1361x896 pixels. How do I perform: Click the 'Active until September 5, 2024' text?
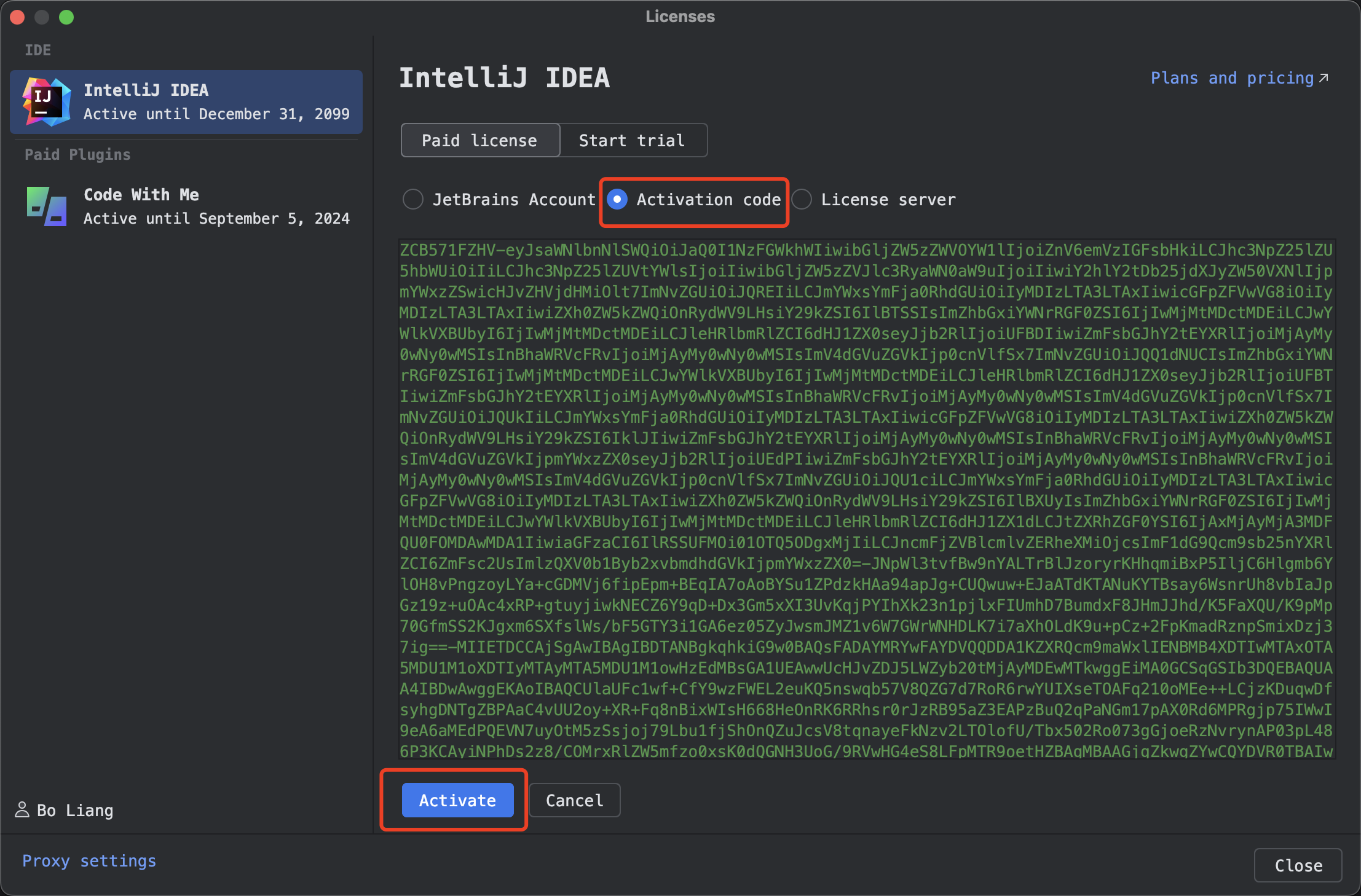pos(216,219)
